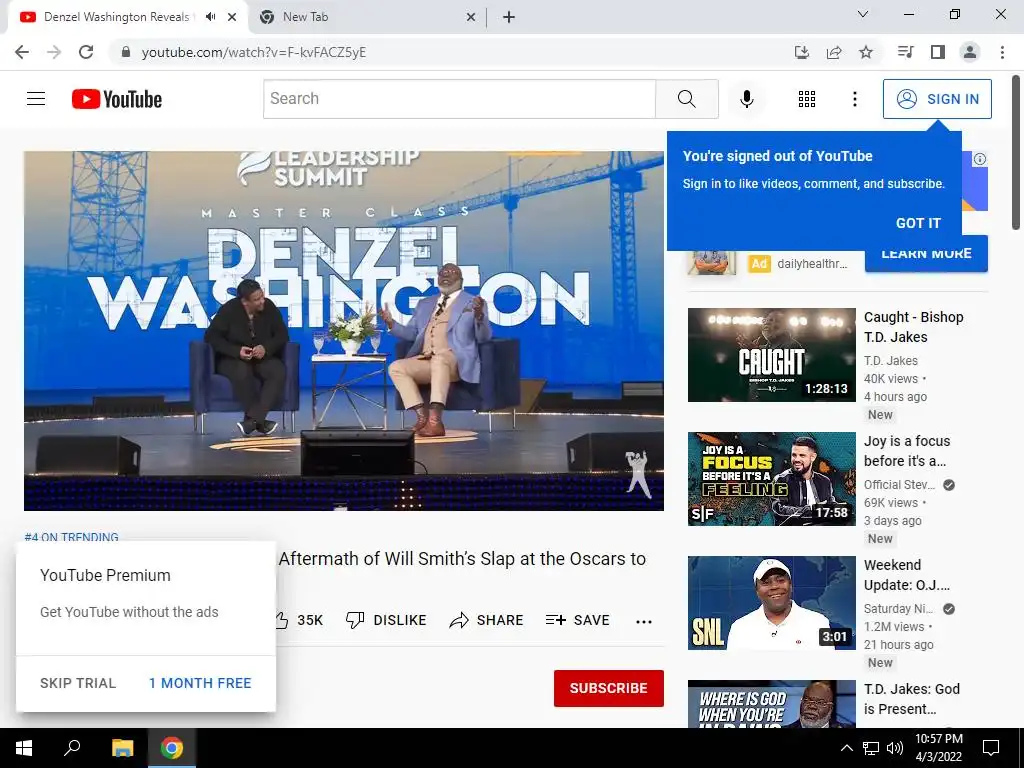Install app icon in address bar
1024x768 pixels.
point(801,52)
